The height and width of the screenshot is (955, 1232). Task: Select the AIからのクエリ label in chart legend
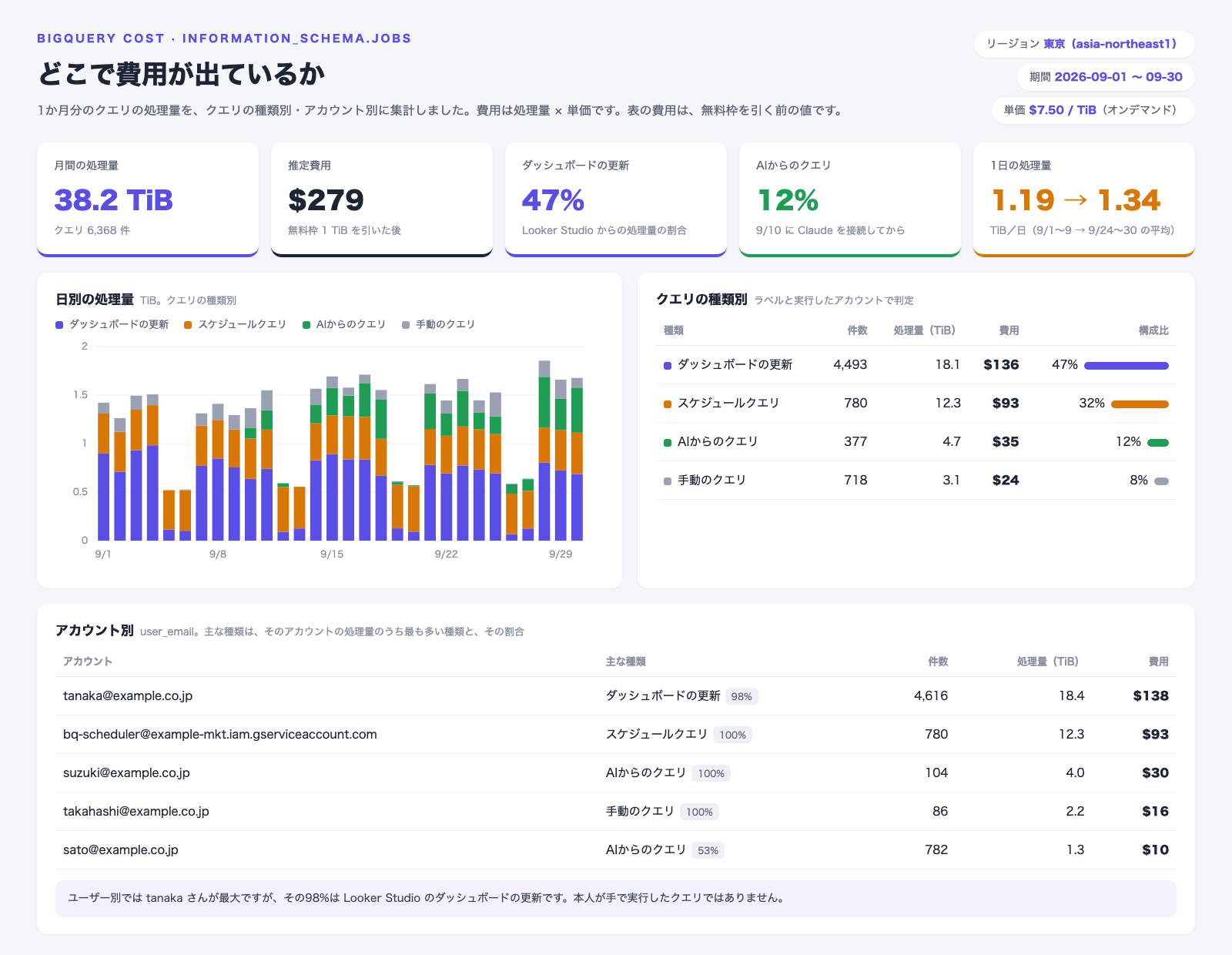tap(350, 325)
